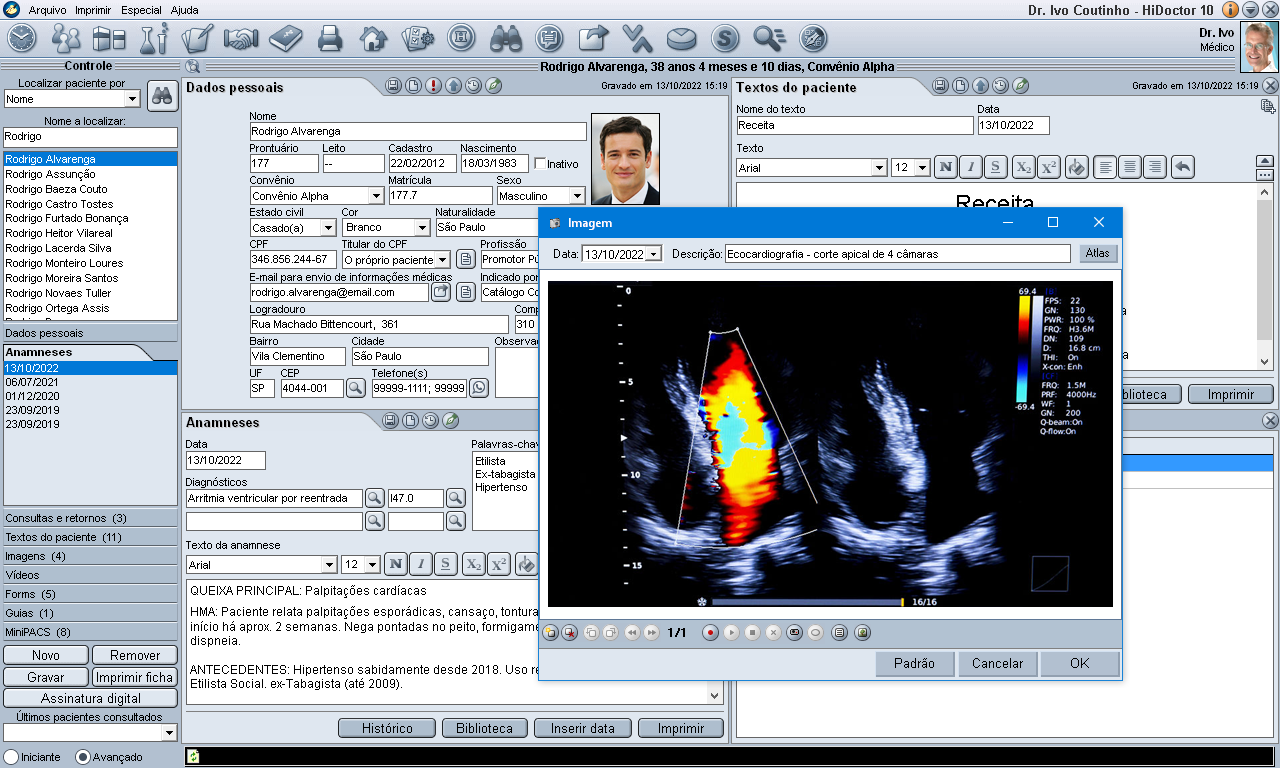1280x768 pixels.
Task: Click the Assinatura digital button
Action: click(x=90, y=698)
